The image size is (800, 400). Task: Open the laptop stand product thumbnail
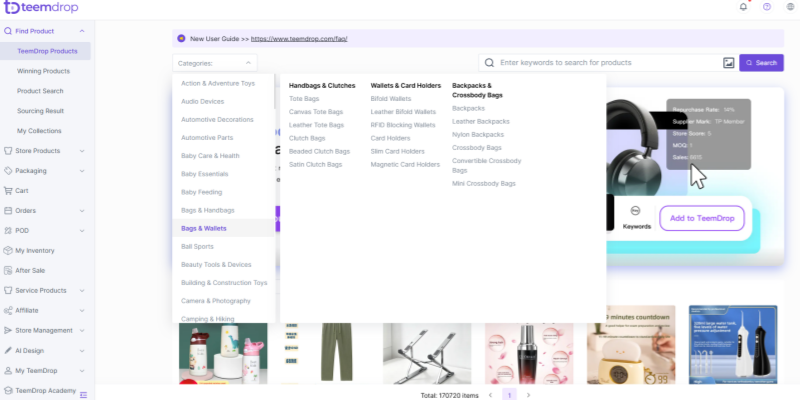[427, 352]
